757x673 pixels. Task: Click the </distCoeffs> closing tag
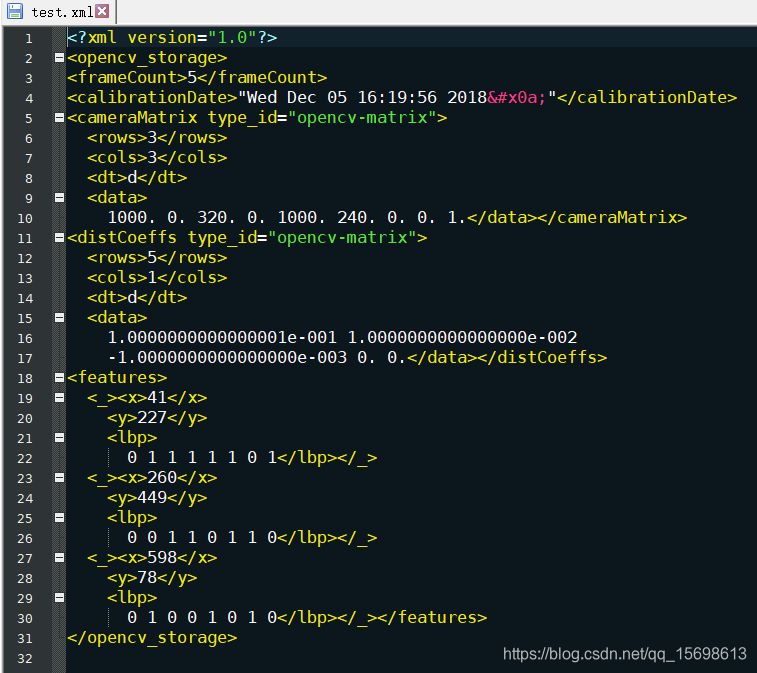click(542, 358)
